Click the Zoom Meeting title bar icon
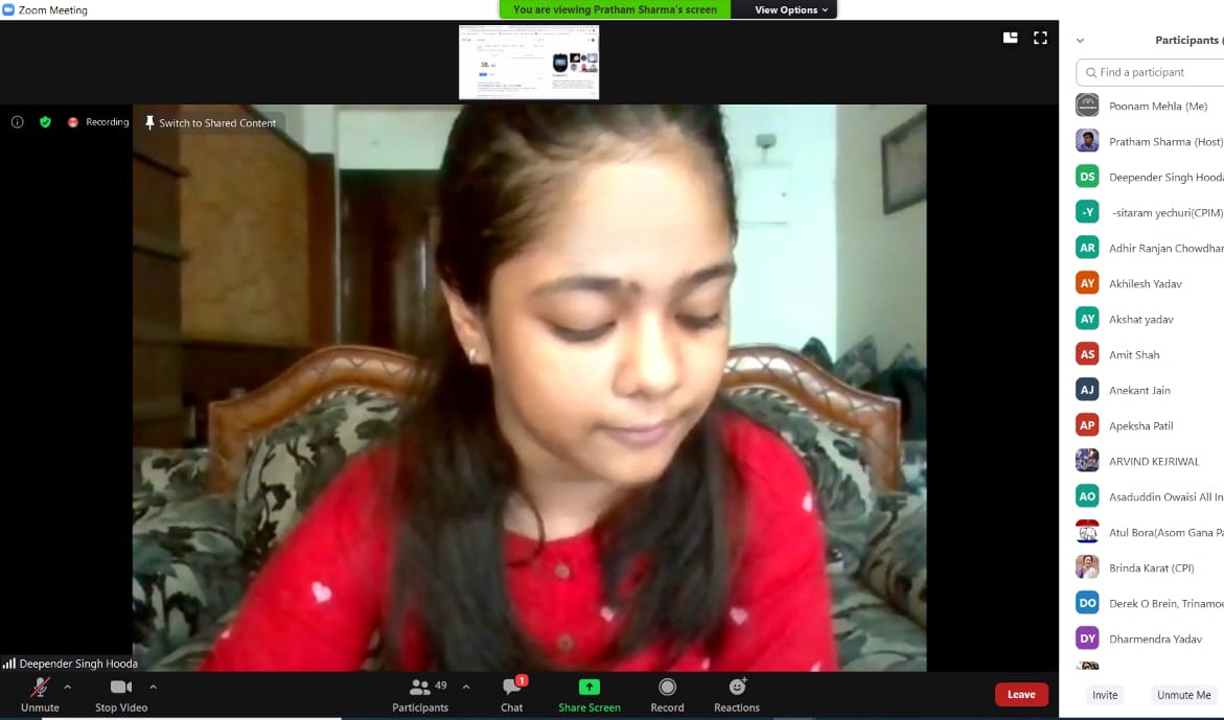This screenshot has height=720, width=1224. [x=8, y=10]
